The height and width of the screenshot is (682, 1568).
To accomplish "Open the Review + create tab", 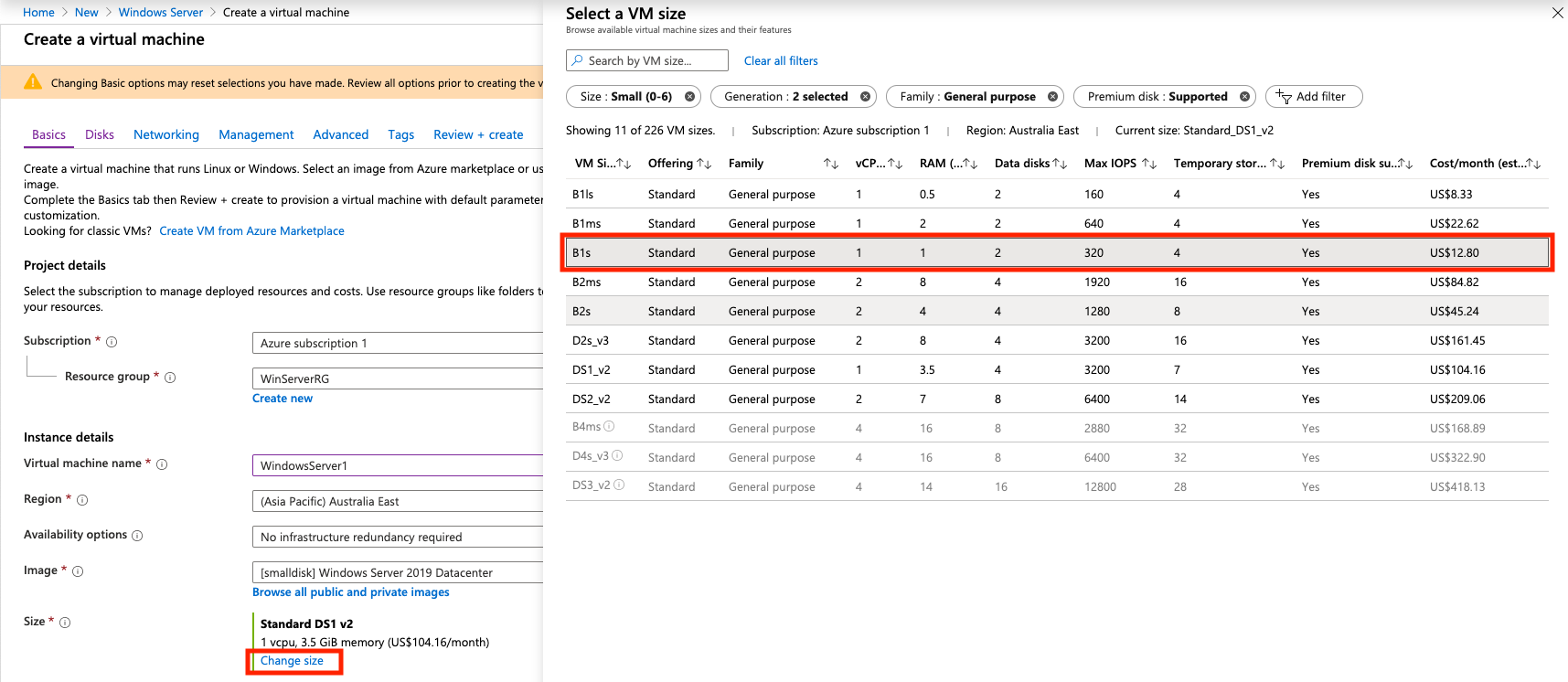I will [x=478, y=134].
